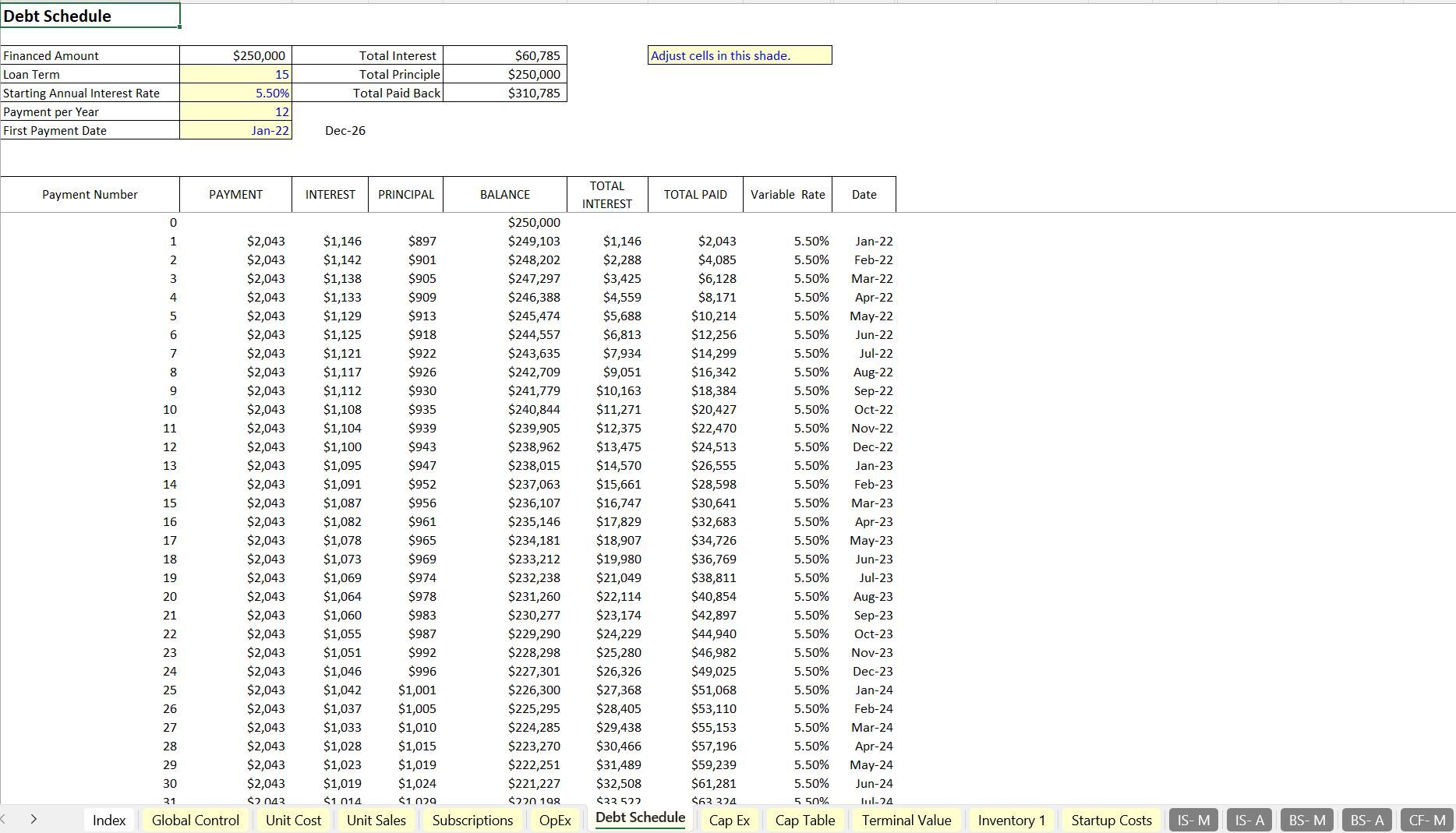Click total interest $10,163 for payment 9
The height and width of the screenshot is (833, 1456).
coord(607,390)
